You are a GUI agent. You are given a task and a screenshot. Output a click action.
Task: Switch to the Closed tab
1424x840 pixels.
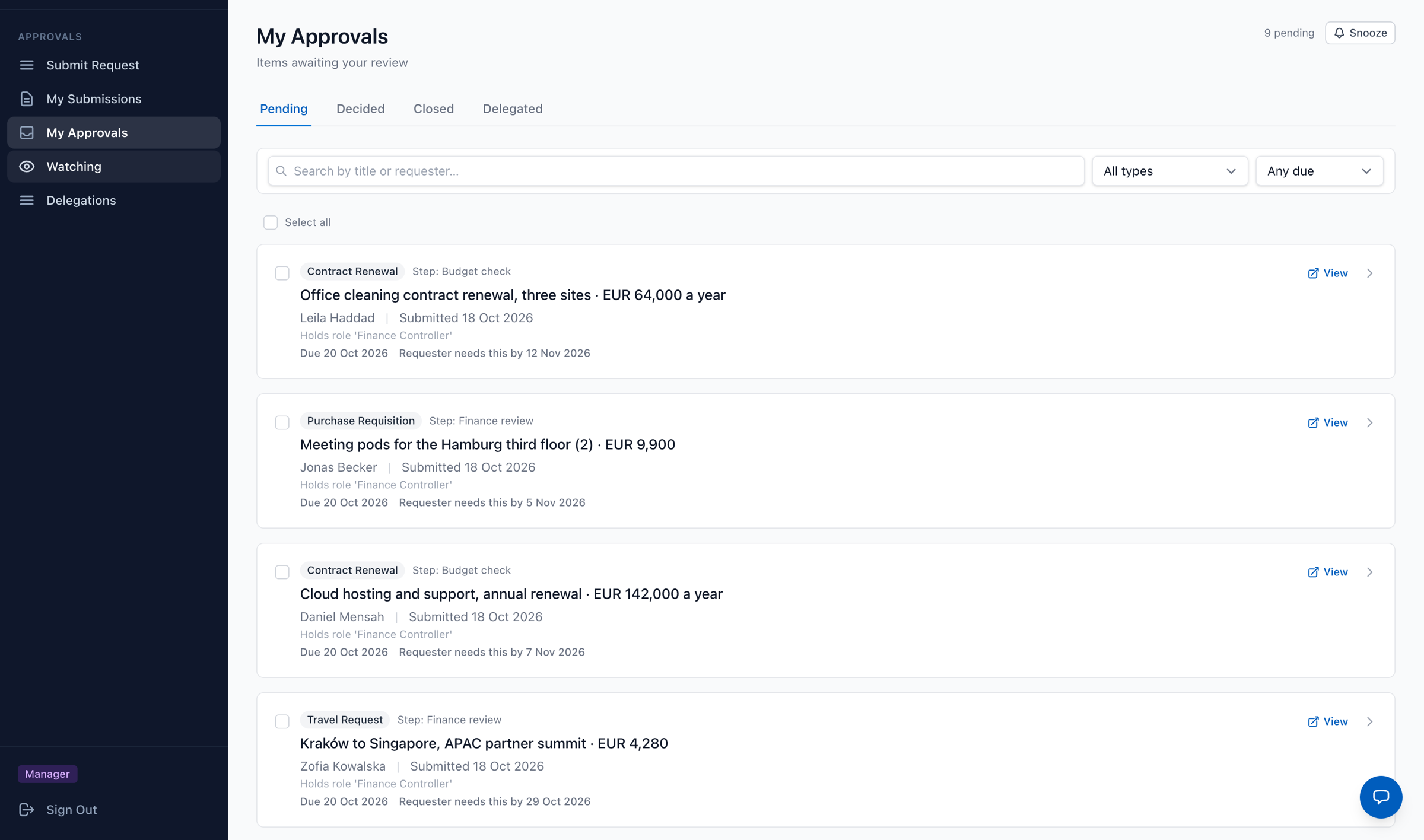tap(434, 109)
